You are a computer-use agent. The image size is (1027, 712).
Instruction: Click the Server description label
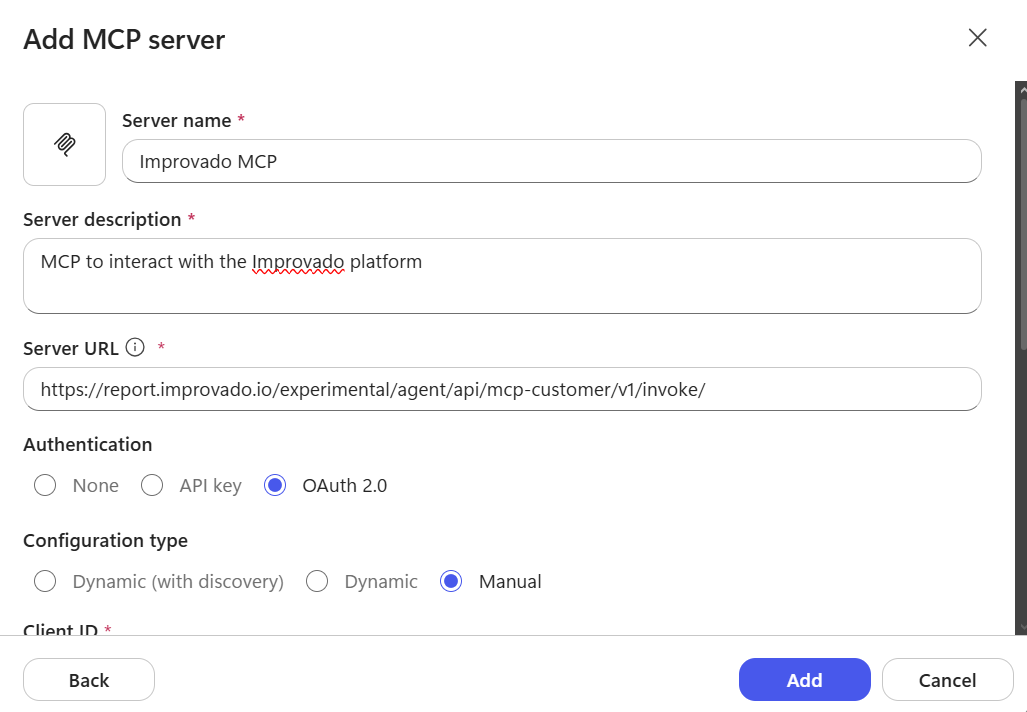tap(102, 219)
